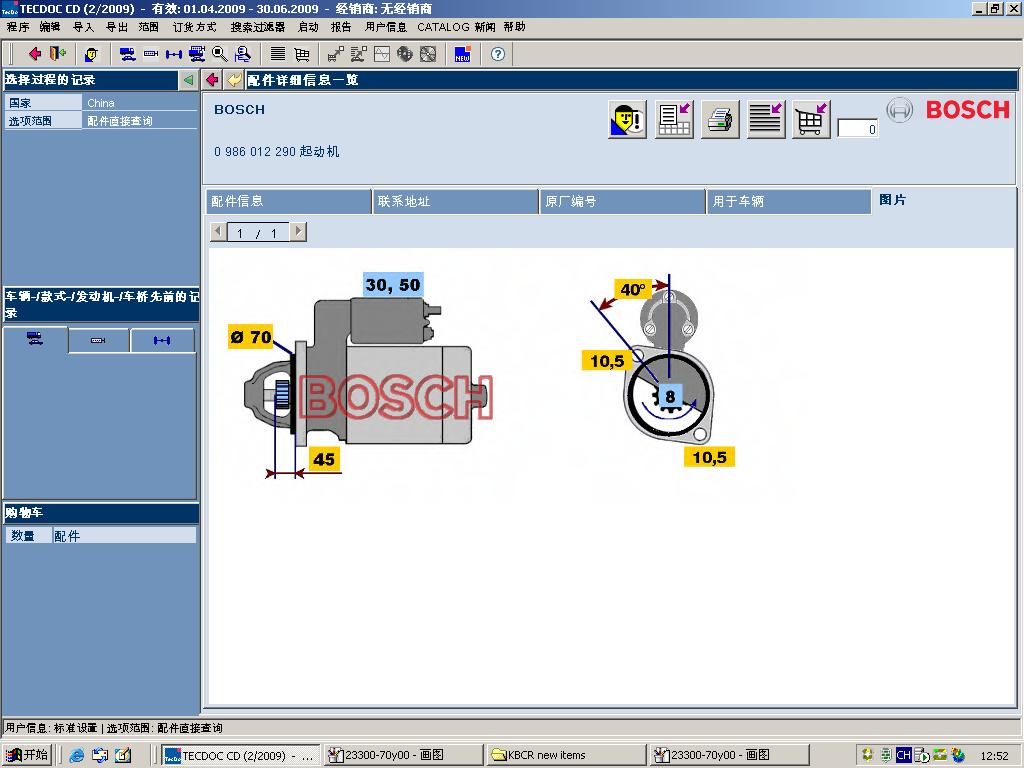The image size is (1024, 768).
Task: Select the 图片 tab
Action: point(892,200)
